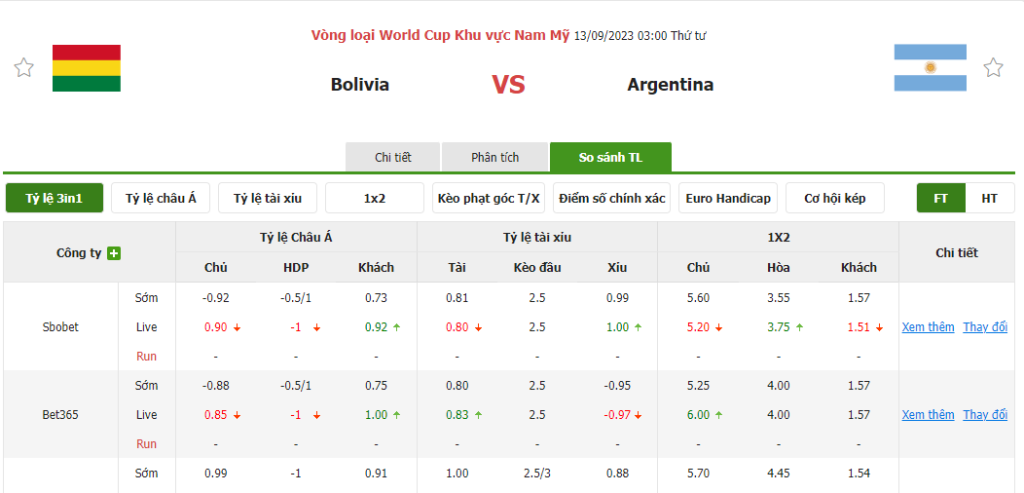This screenshot has height=493, width=1024.
Task: Favorite Bolivia with the star icon
Action: pyautogui.click(x=24, y=67)
